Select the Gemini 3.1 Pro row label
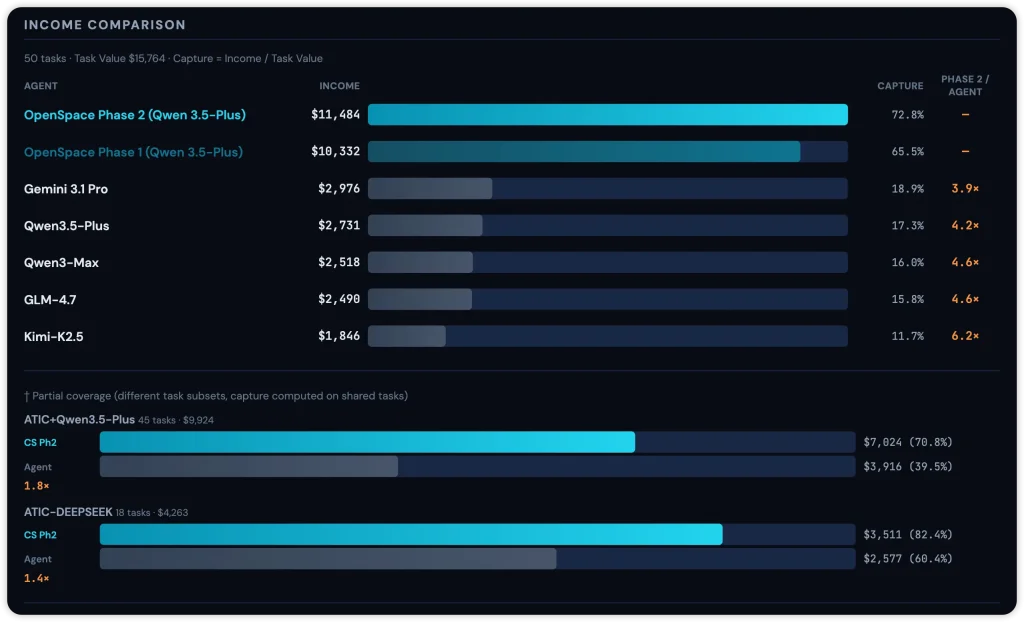The image size is (1024, 622). [x=66, y=189]
